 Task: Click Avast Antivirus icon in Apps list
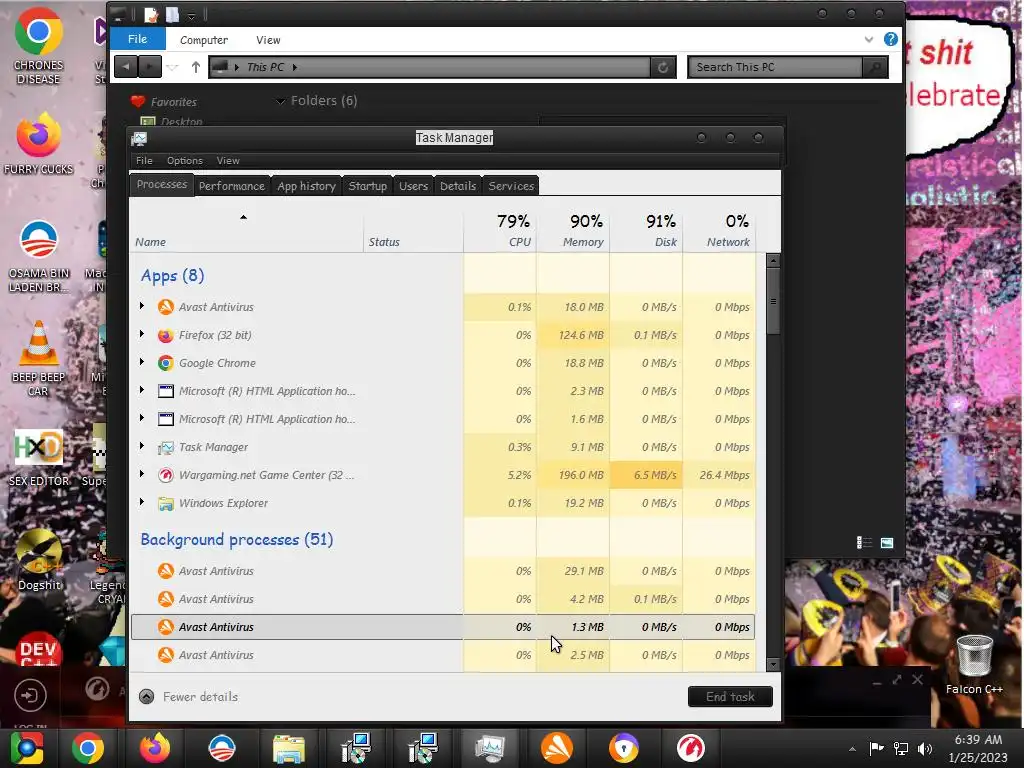(x=166, y=306)
